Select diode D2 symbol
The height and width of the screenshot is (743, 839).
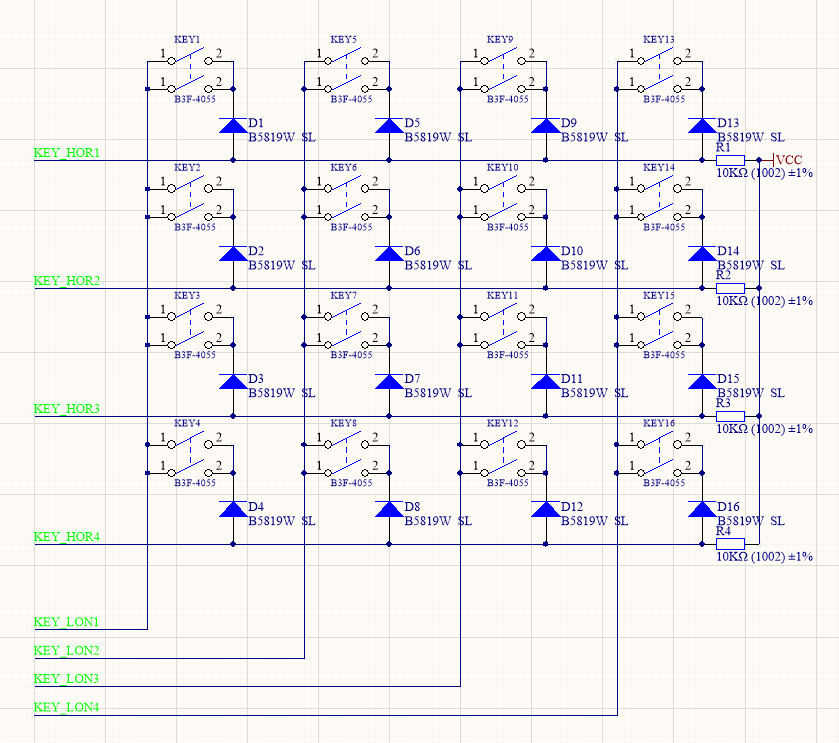[x=233, y=254]
